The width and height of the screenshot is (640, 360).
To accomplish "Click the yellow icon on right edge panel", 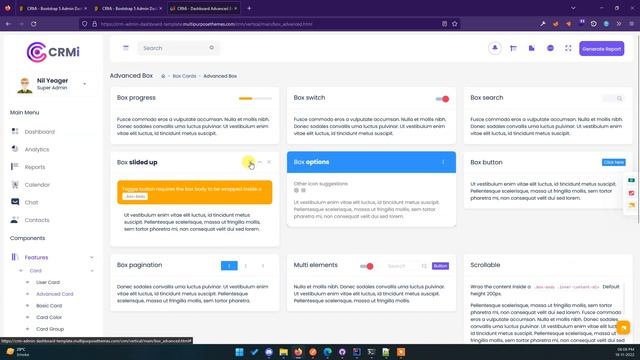I will tap(631, 205).
